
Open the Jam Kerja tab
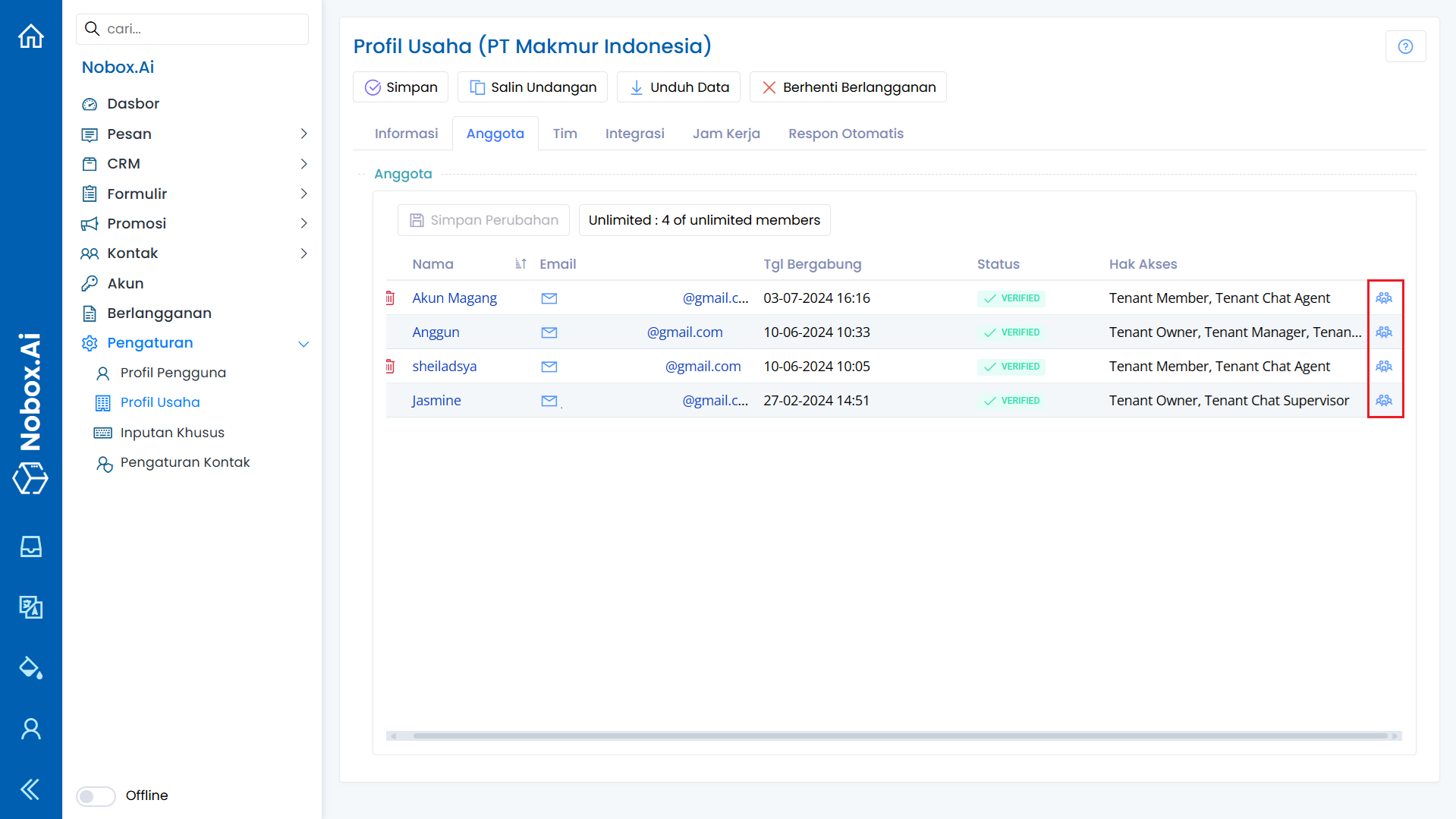[x=726, y=134]
